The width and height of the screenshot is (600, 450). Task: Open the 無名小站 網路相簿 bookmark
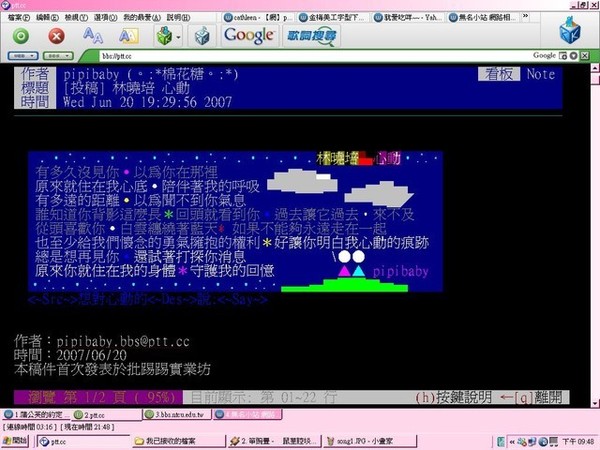click(x=484, y=17)
